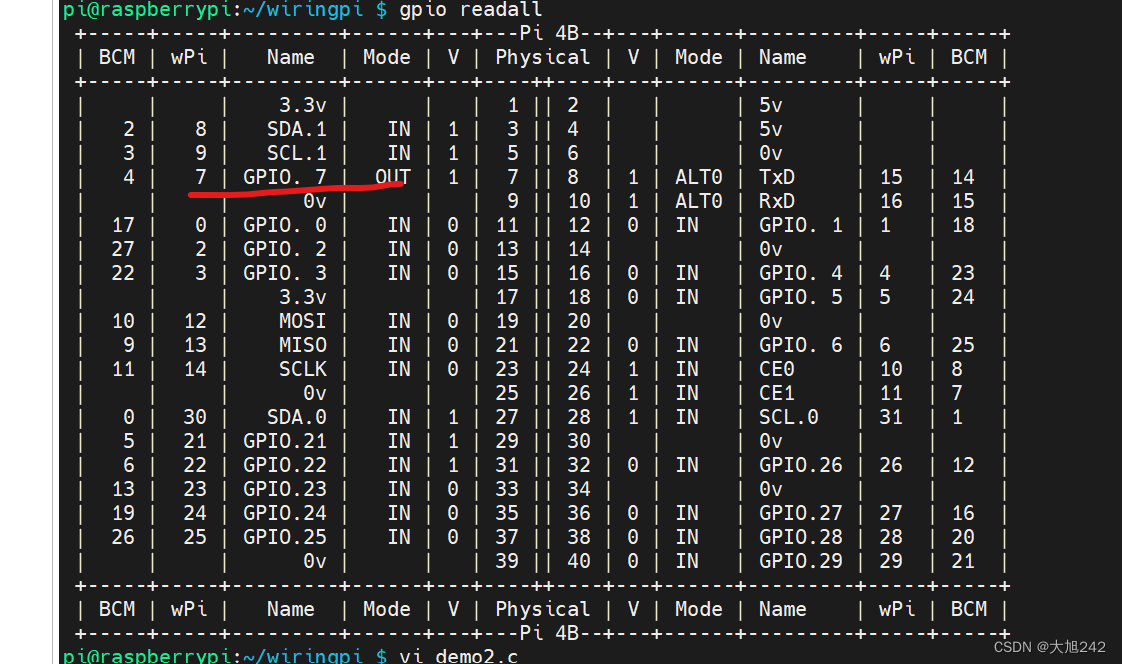Click the 'ALT0' mode in TxD row
Viewport: 1122px width, 664px height.
pyautogui.click(x=698, y=177)
